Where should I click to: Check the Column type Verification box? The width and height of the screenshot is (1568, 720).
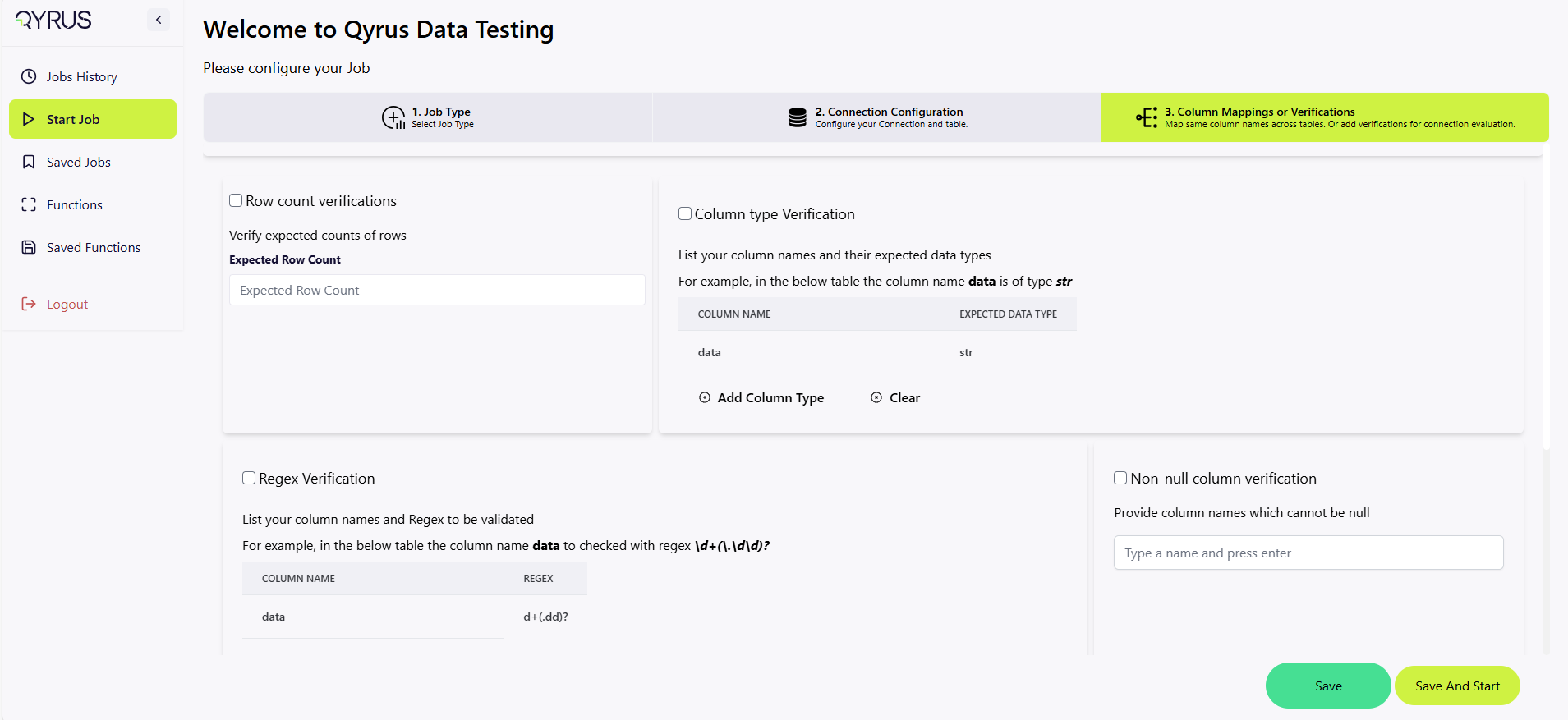pos(685,213)
